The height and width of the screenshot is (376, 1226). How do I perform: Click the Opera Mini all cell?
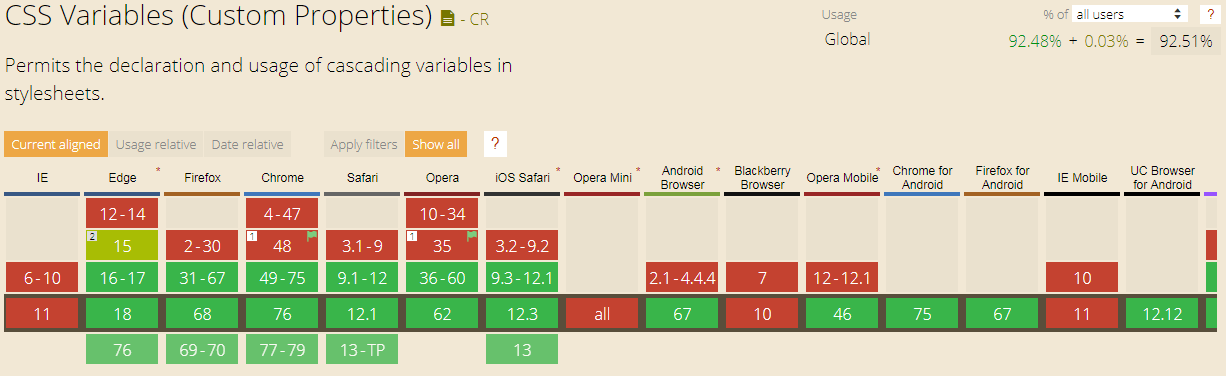[x=602, y=314]
